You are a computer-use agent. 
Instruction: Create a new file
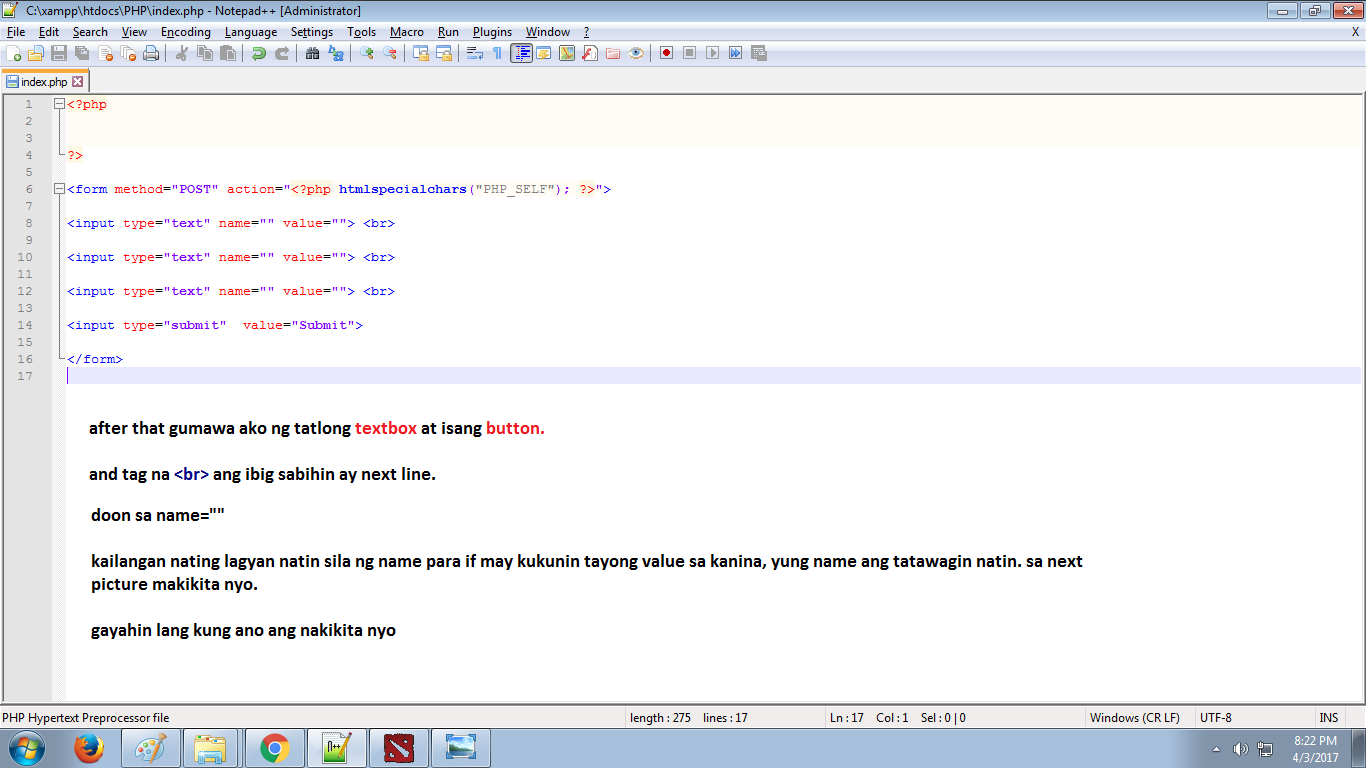[14, 54]
